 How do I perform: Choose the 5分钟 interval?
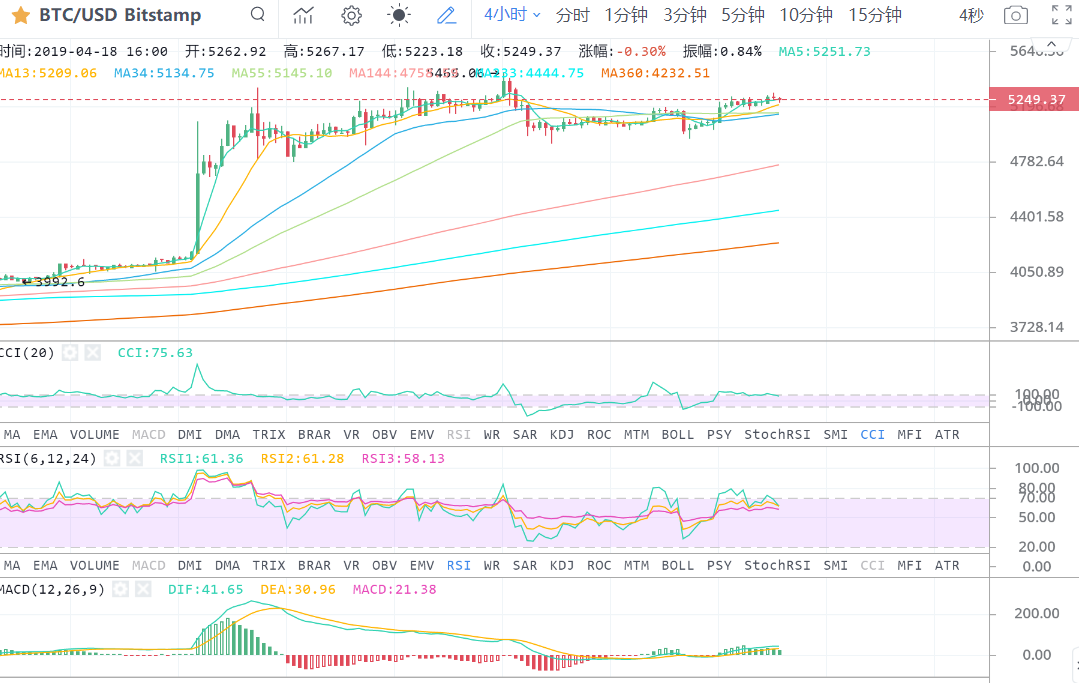point(742,15)
